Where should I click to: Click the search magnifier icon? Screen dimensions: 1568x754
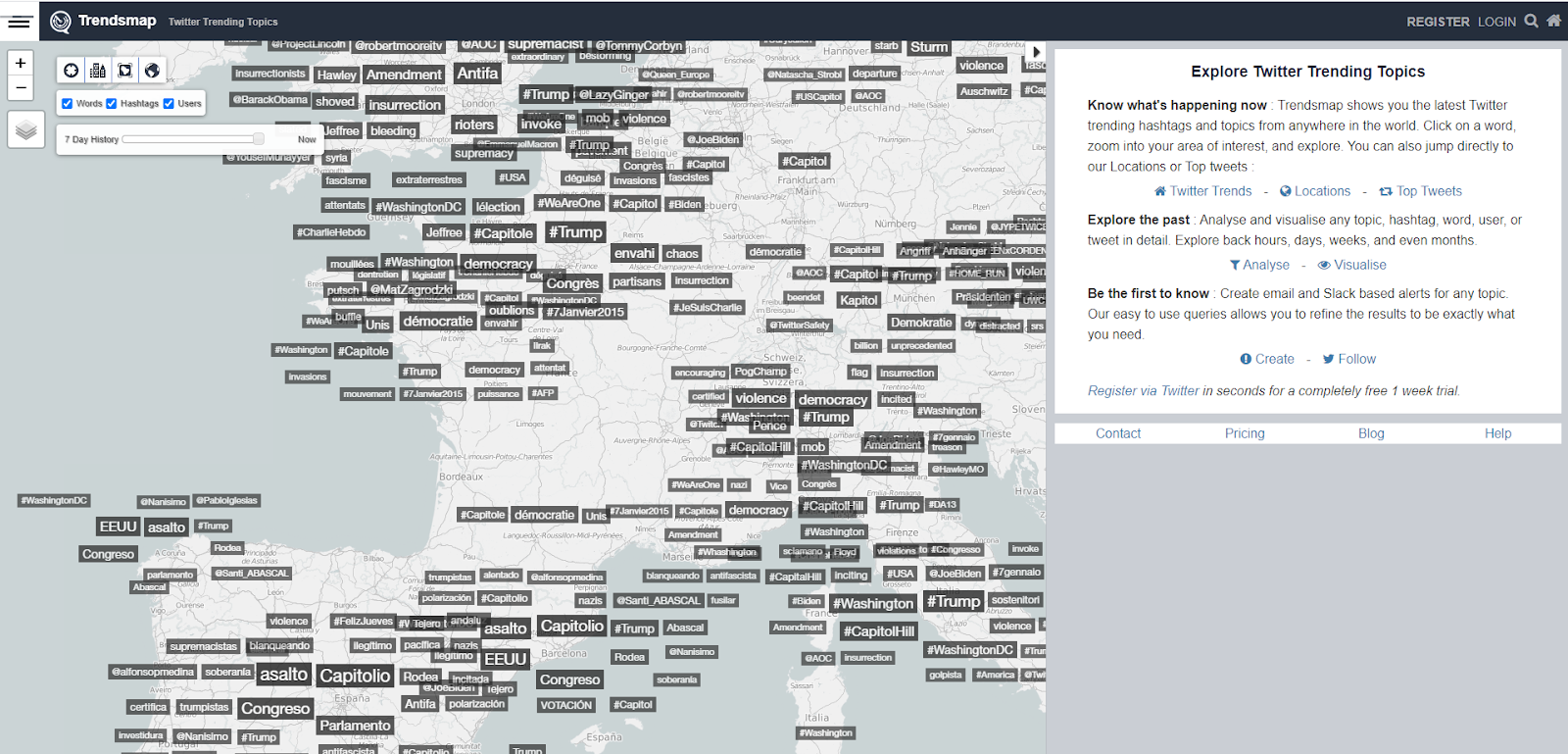click(1531, 21)
